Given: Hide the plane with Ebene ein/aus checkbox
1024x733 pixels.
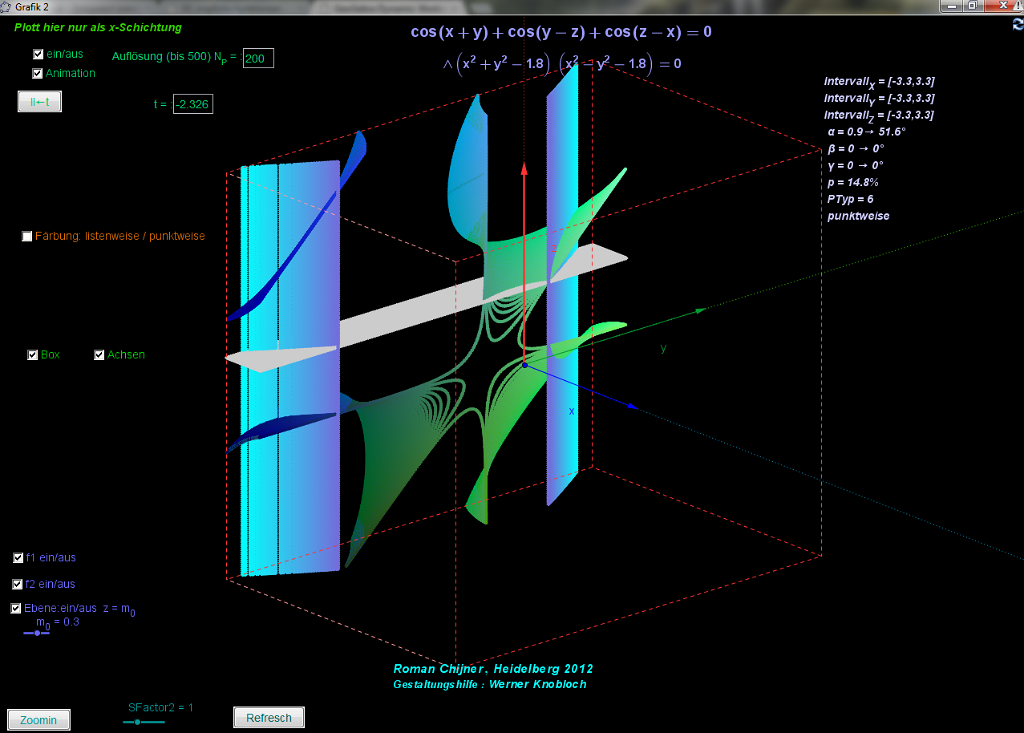Looking at the screenshot, I should point(16,608).
